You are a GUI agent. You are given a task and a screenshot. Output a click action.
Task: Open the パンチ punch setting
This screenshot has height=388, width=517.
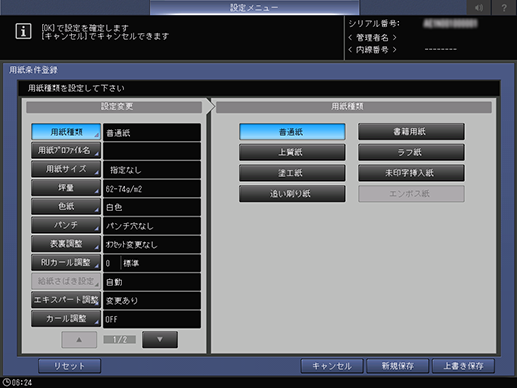[x=66, y=225]
